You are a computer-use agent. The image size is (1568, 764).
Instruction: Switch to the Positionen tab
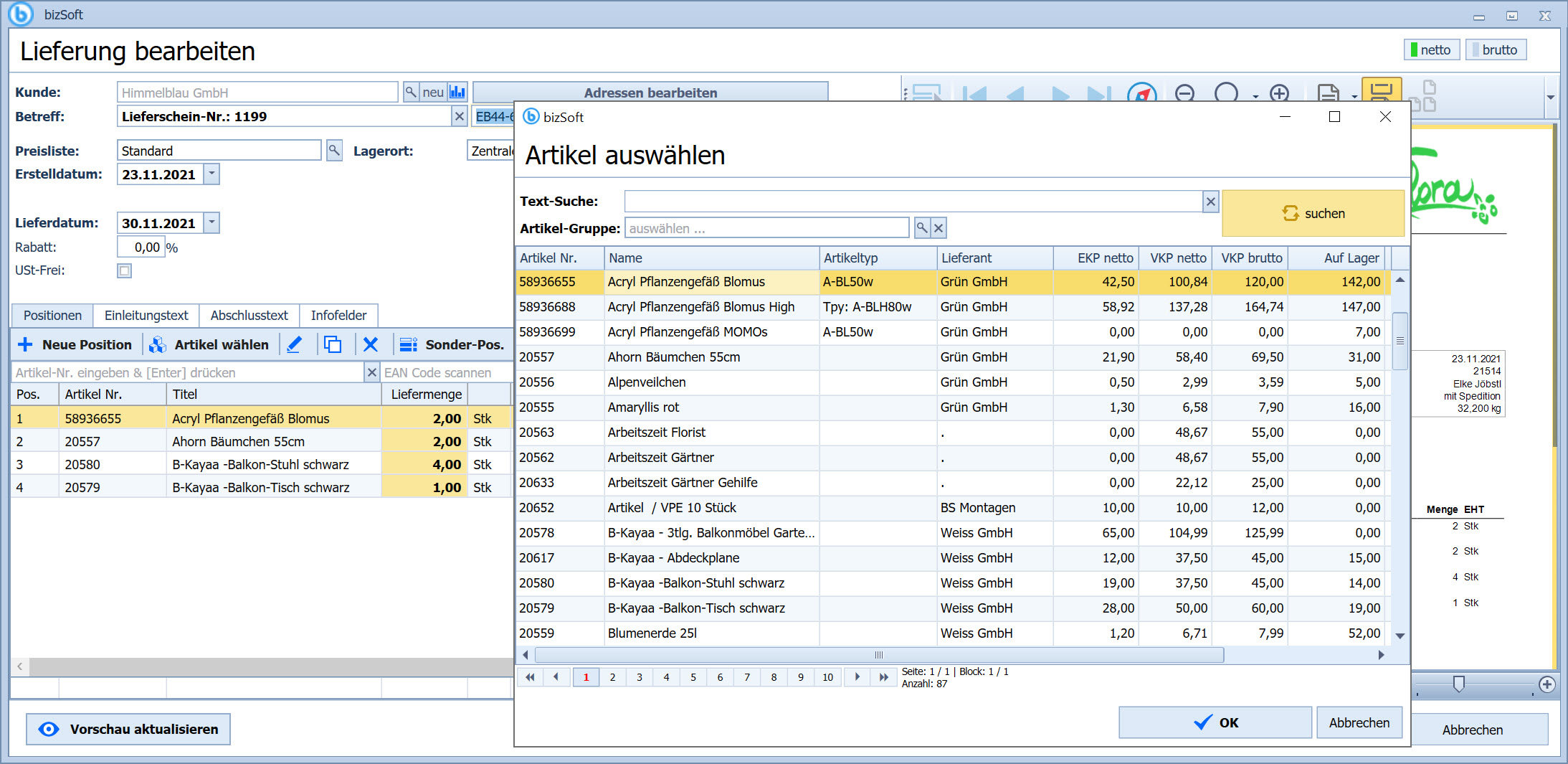pos(52,315)
